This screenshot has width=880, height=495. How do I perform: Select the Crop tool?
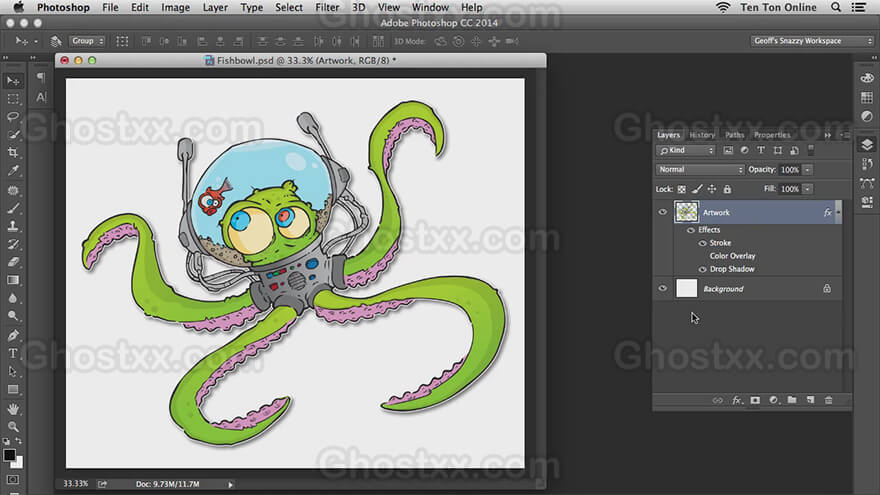click(12, 152)
